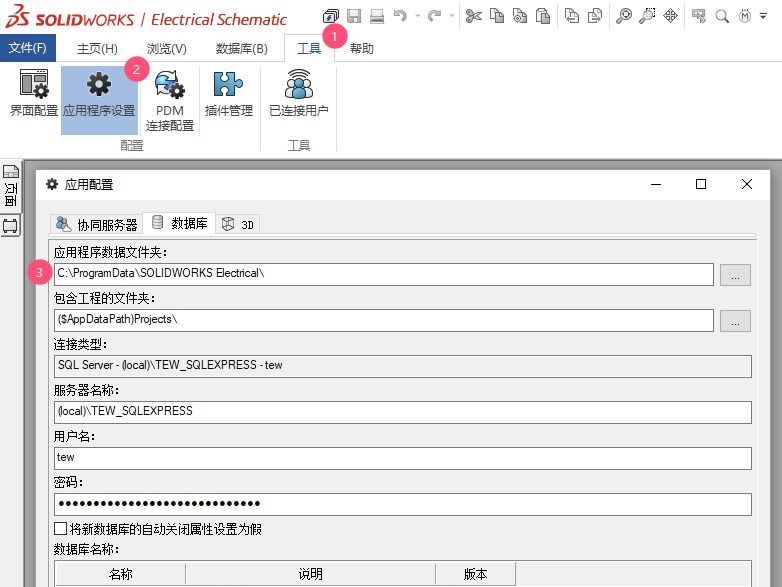Expand the undo history dropdown arrow
This screenshot has height=587, width=782.
pyautogui.click(x=416, y=16)
